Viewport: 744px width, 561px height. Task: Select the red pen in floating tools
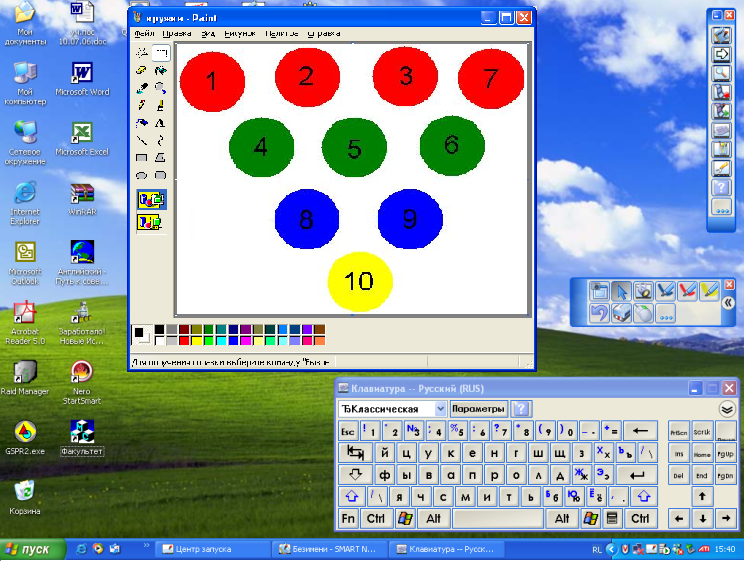pyautogui.click(x=687, y=290)
